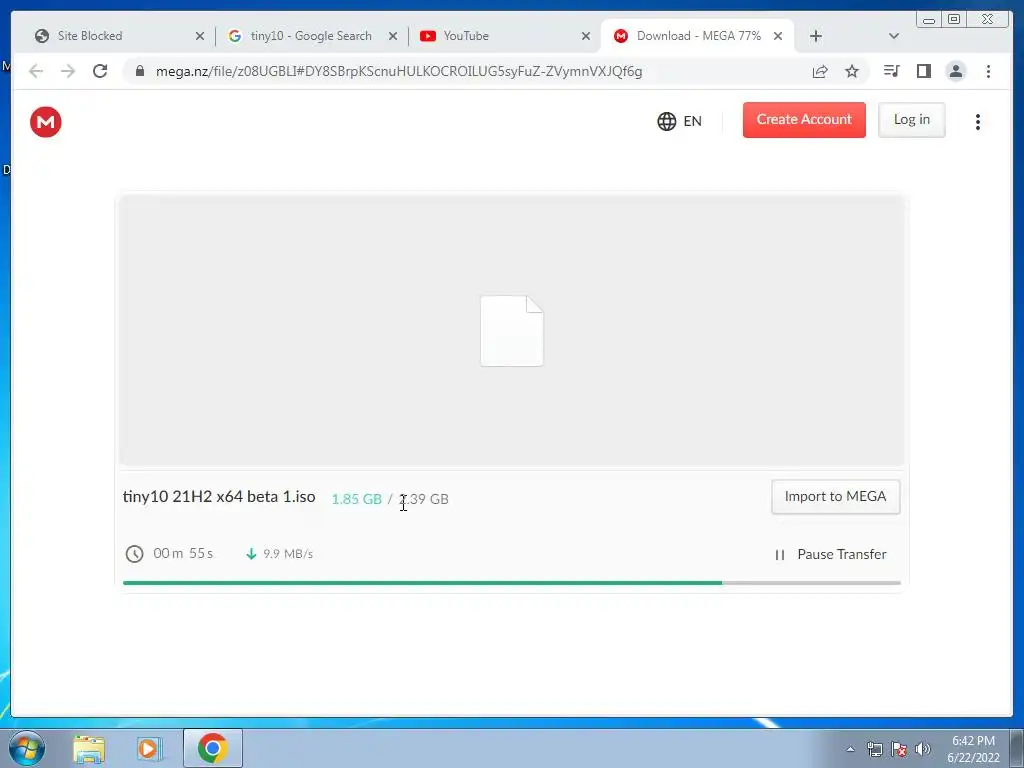Screen dimensions: 1024x768
Task: Toggle the Chrome side panel
Action: [923, 71]
